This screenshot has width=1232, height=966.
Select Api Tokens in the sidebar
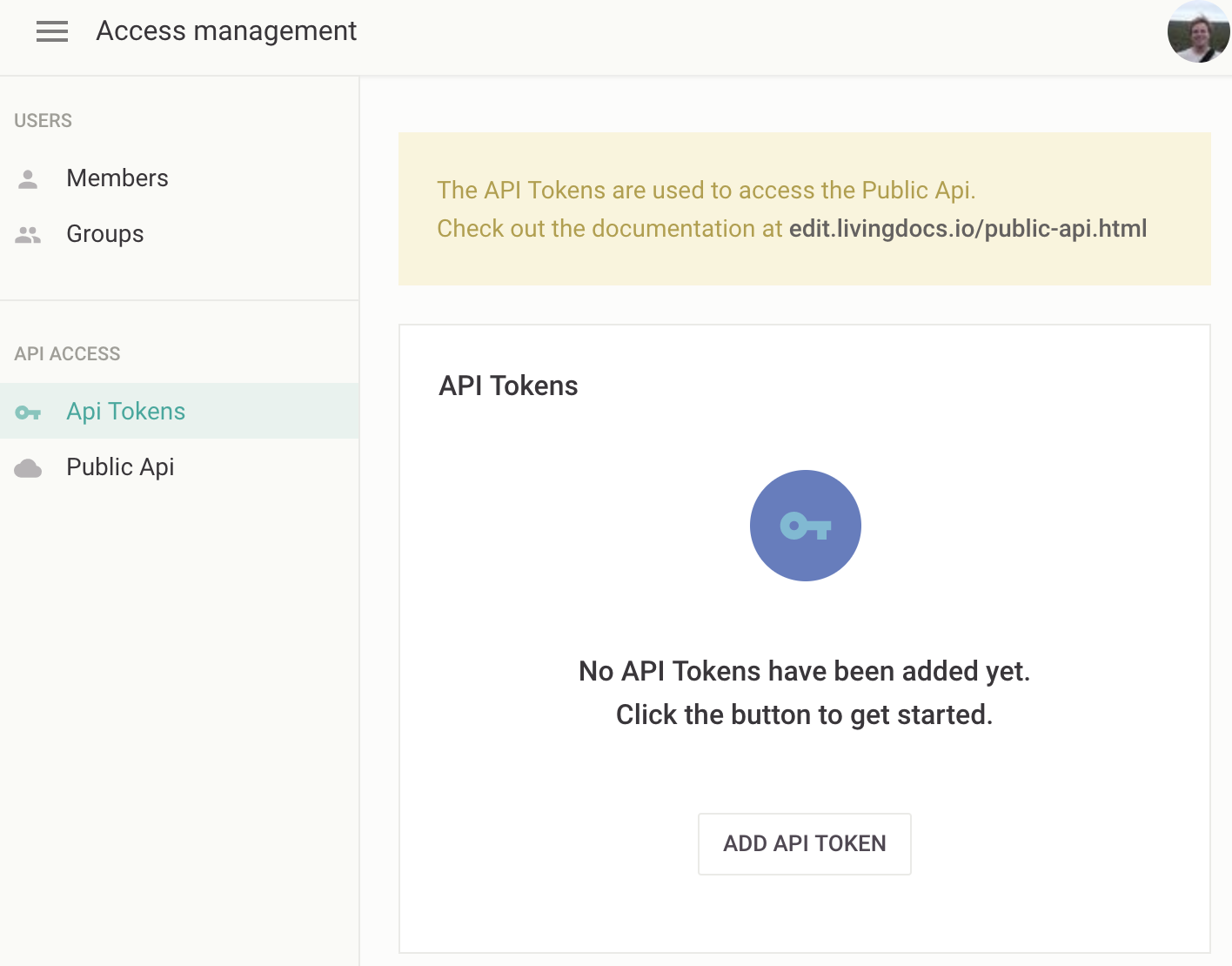[x=126, y=412]
